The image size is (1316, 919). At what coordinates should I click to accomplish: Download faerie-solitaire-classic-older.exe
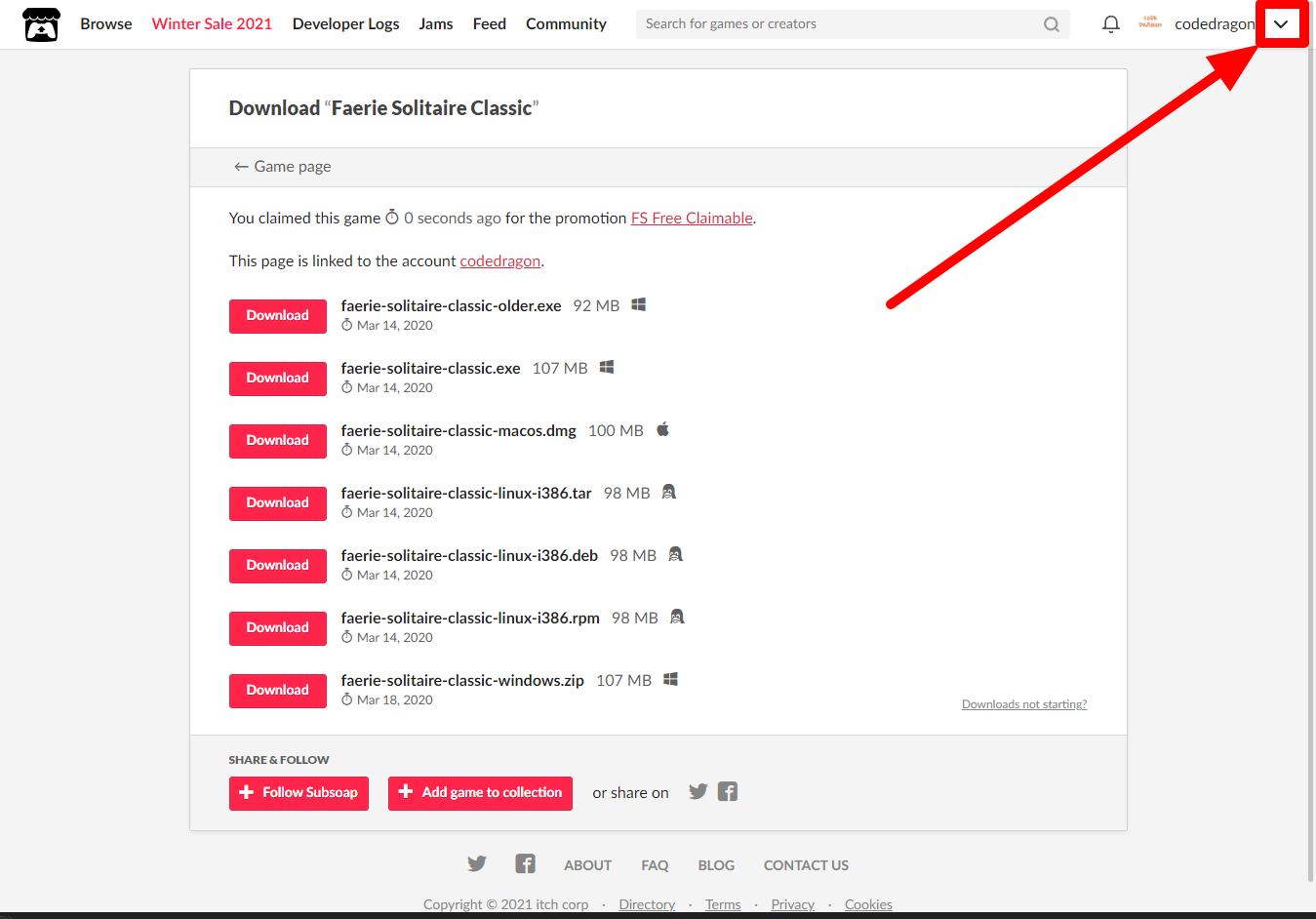pos(278,316)
